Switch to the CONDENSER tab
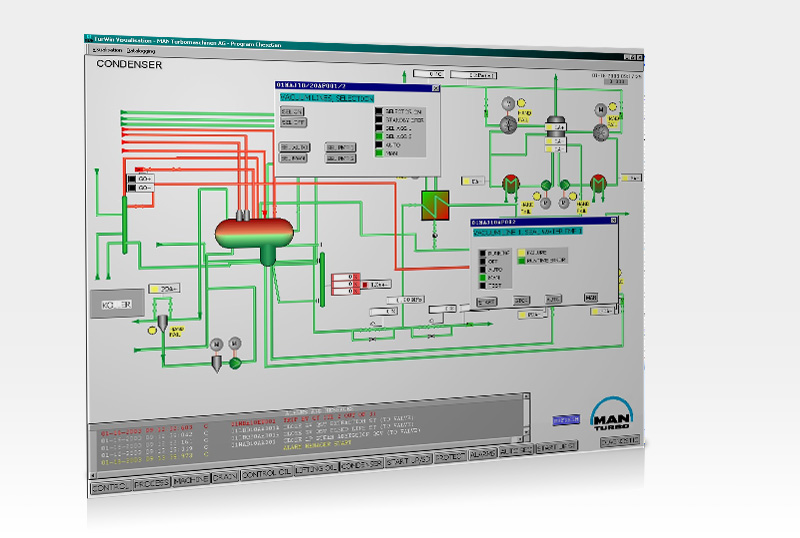Image resolution: width=800 pixels, height=538 pixels. coord(362,464)
